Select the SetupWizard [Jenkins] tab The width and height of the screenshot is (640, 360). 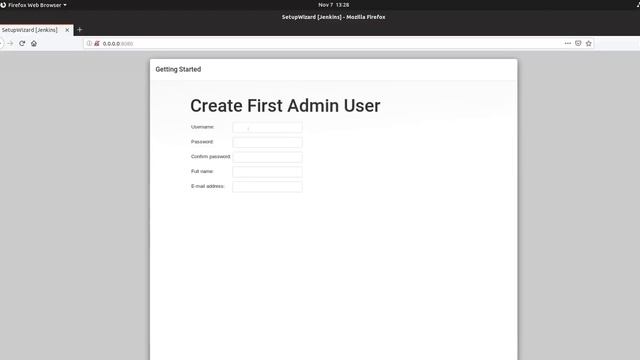36,30
